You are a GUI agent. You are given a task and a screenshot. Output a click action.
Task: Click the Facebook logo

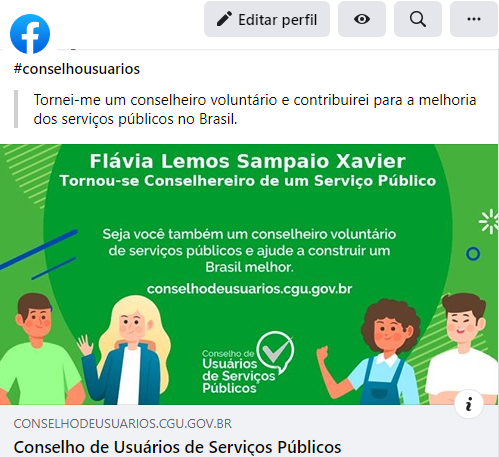[30, 34]
